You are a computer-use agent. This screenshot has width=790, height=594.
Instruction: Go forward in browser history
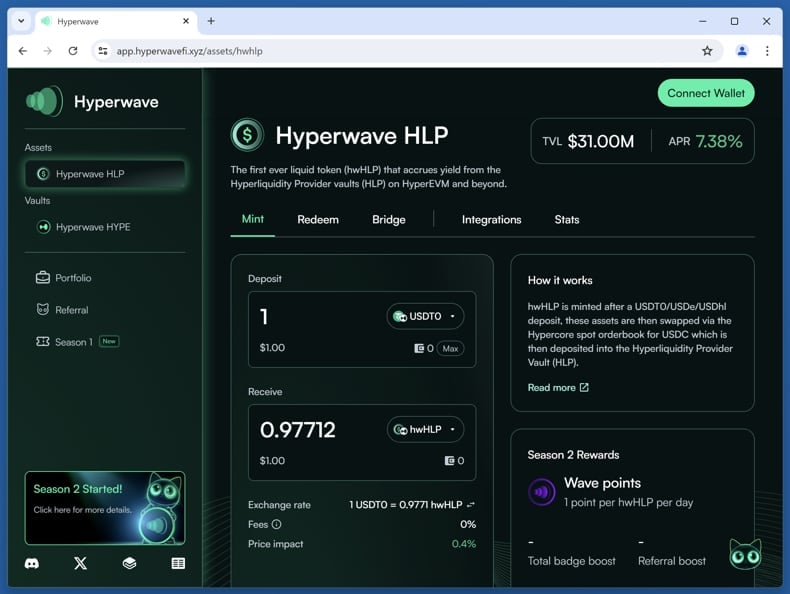click(47, 51)
